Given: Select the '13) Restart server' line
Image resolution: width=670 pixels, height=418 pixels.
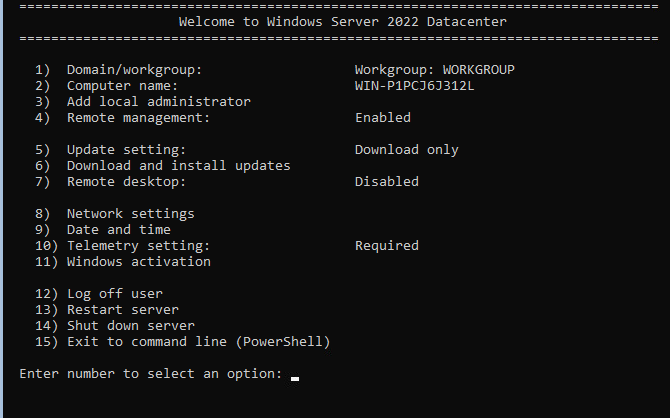Looking at the screenshot, I should click(107, 310).
